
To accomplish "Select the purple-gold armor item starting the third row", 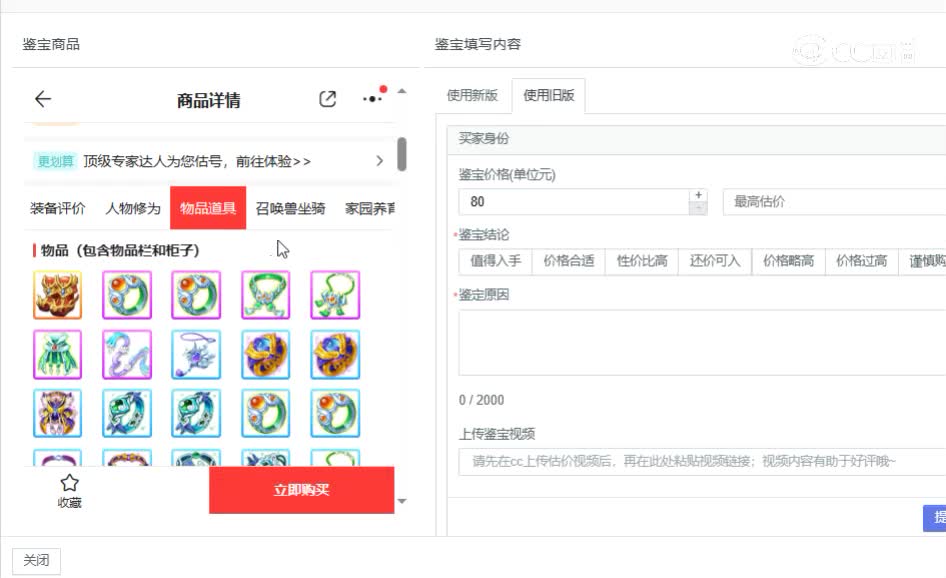I will 57,413.
